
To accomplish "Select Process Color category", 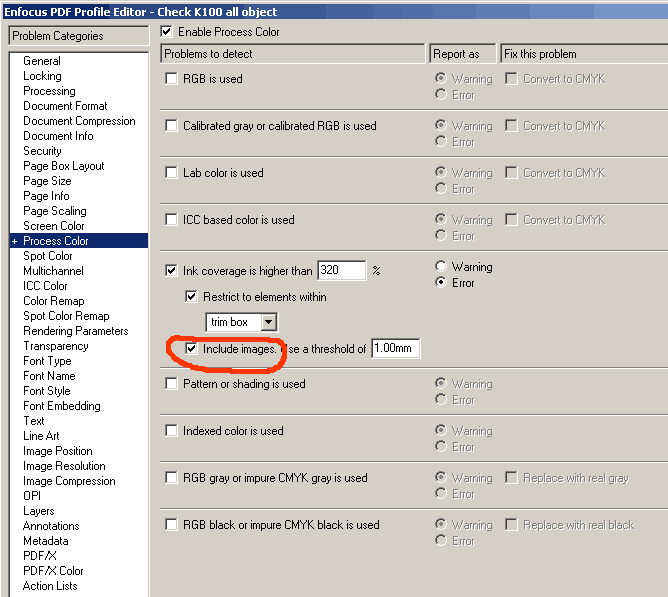I will click(x=56, y=241).
